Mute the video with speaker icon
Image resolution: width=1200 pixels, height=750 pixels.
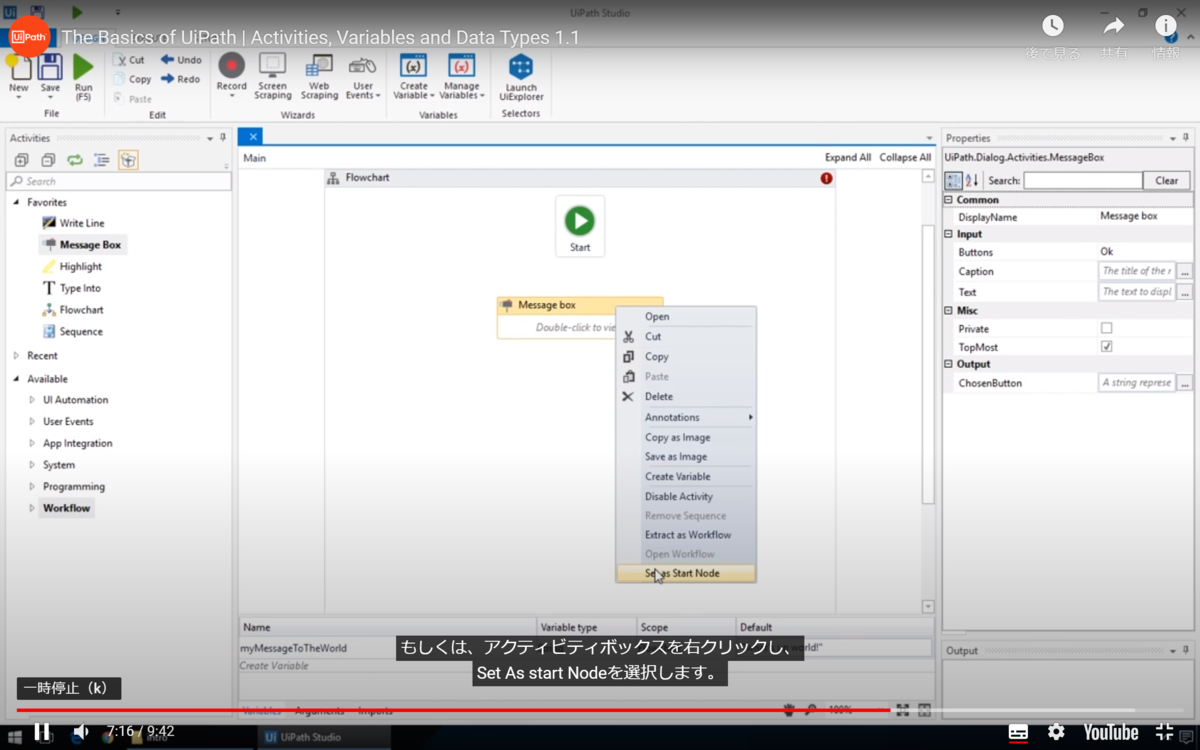(80, 732)
